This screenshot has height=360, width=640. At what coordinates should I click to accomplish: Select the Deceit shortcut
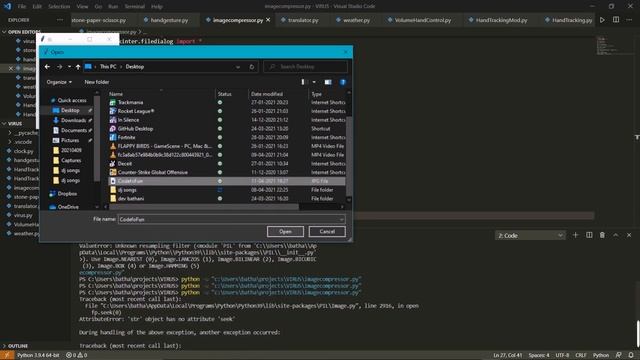tap(124, 164)
